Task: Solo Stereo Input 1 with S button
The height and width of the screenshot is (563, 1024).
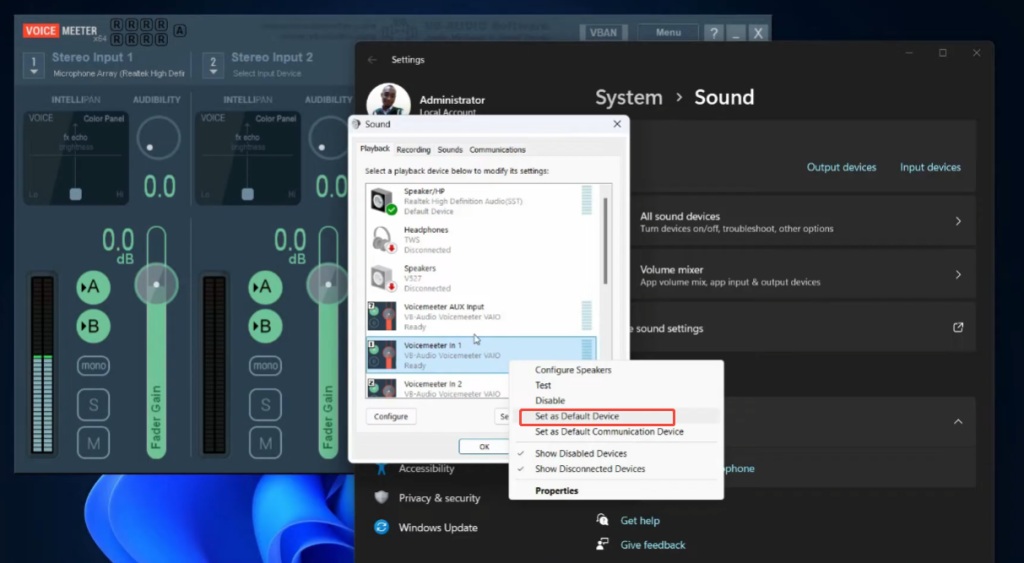Action: 93,405
